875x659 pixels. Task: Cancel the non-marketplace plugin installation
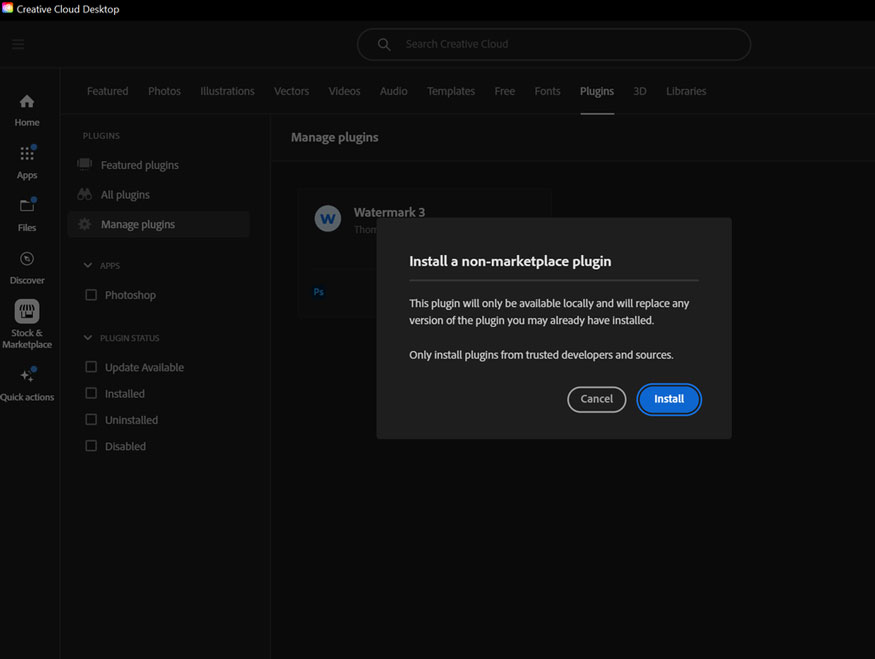[x=596, y=399]
